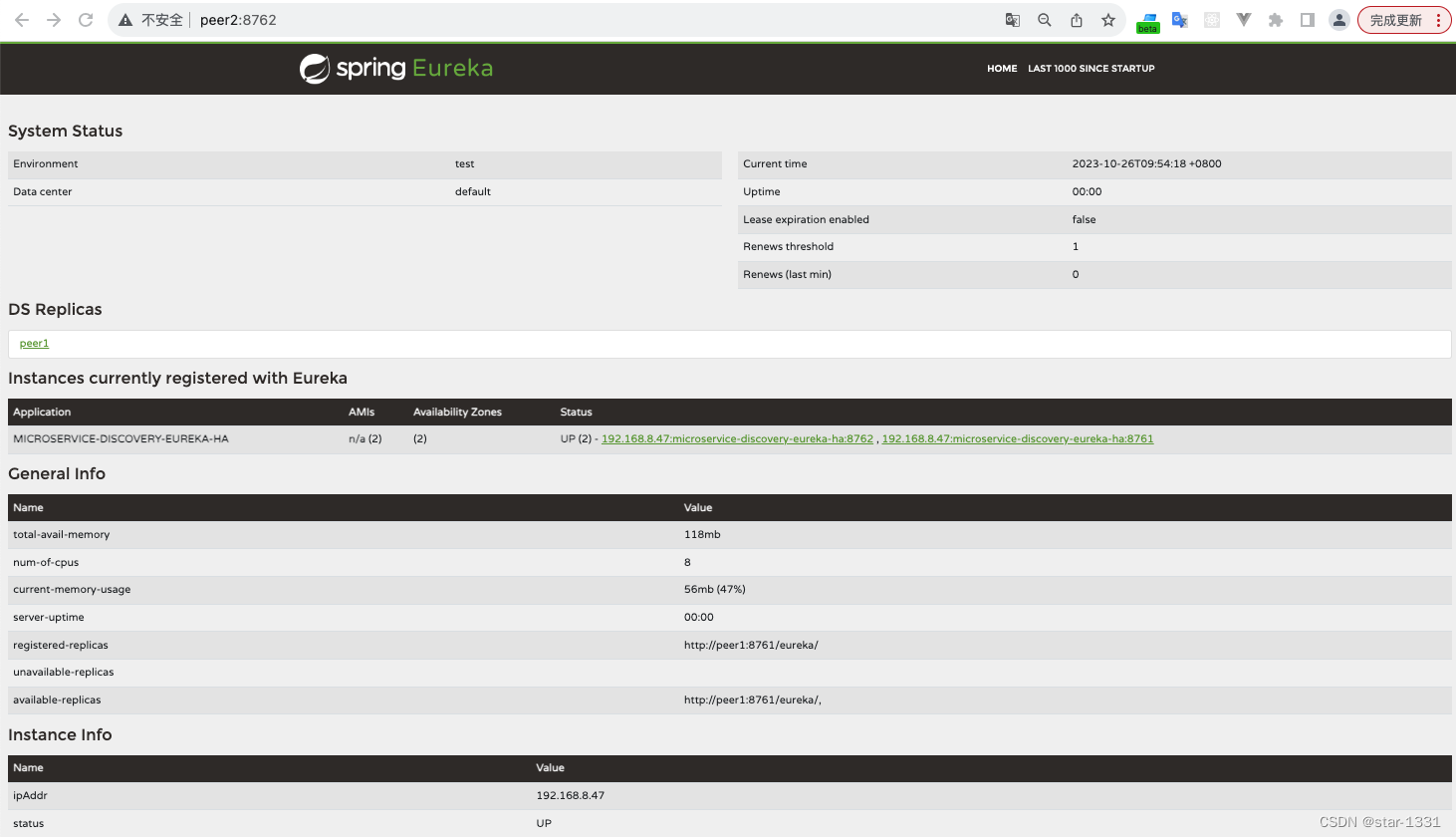Open the extensions puzzle-piece menu

[x=1276, y=20]
